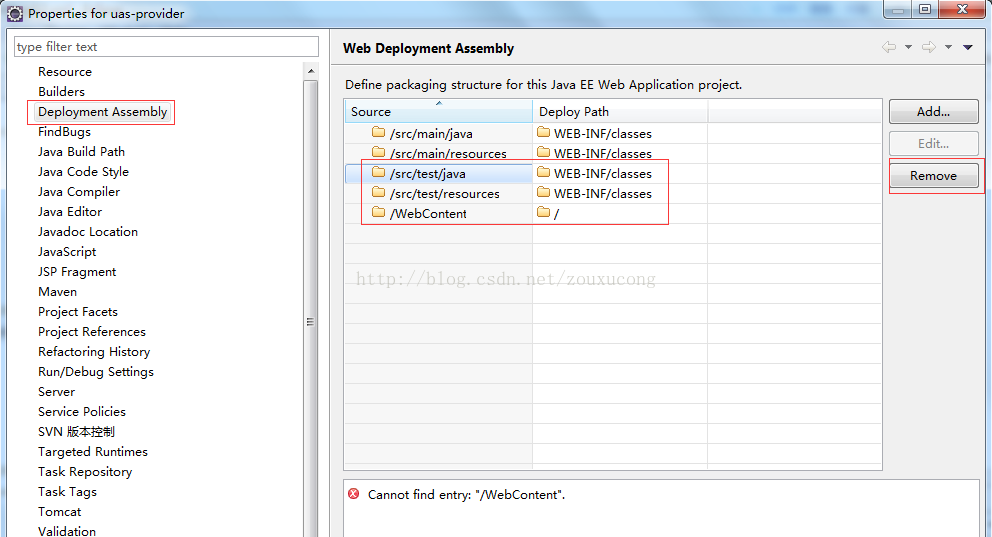992x537 pixels.
Task: Open Refactoring History page
Action: click(94, 352)
